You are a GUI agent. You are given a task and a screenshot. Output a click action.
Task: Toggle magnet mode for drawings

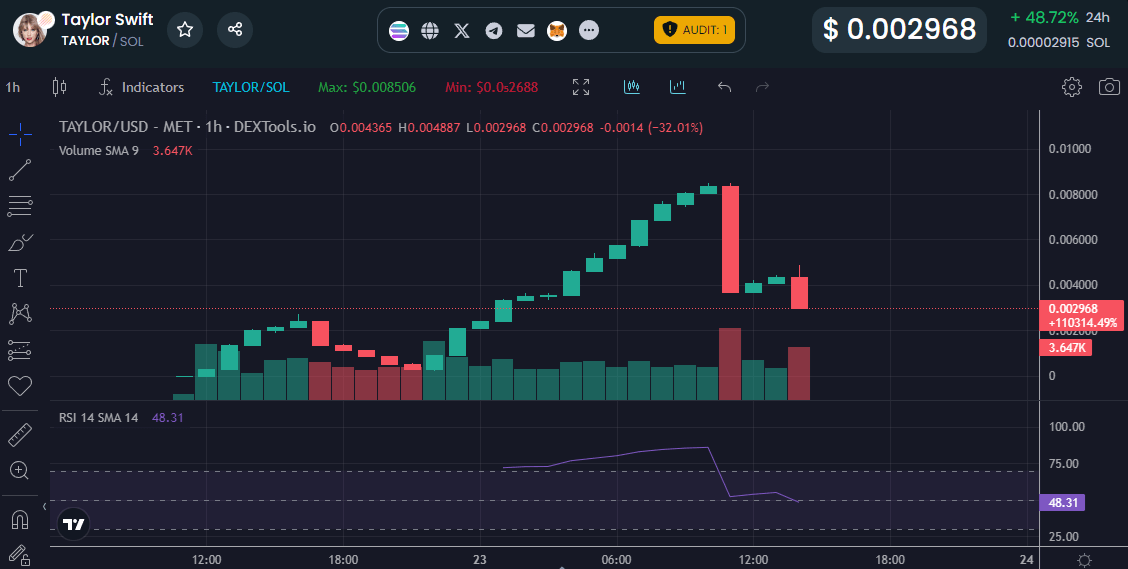(x=20, y=519)
